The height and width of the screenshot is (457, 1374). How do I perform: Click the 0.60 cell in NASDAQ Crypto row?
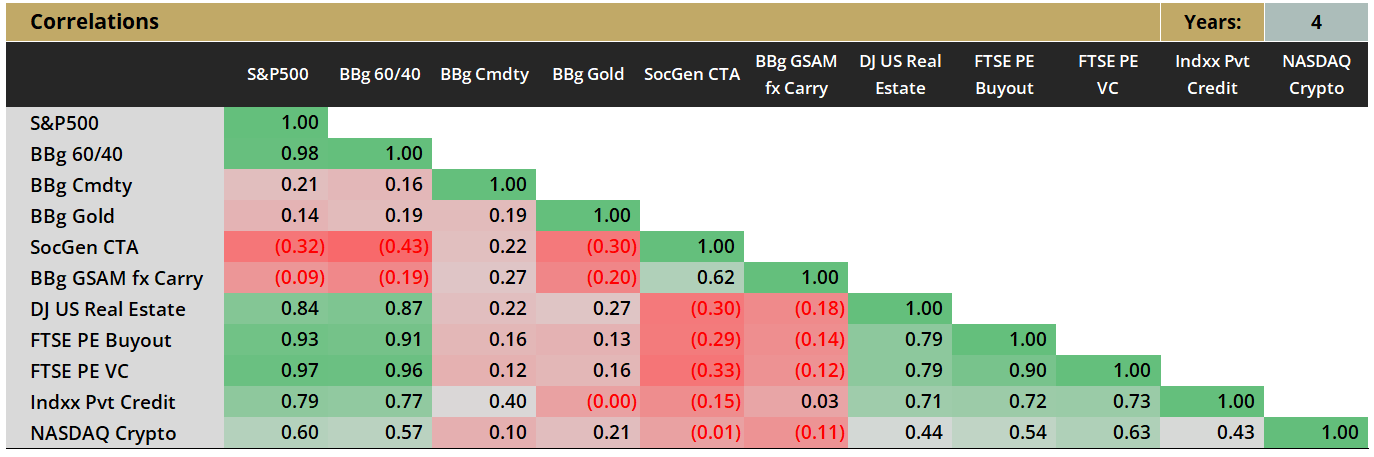point(277,433)
